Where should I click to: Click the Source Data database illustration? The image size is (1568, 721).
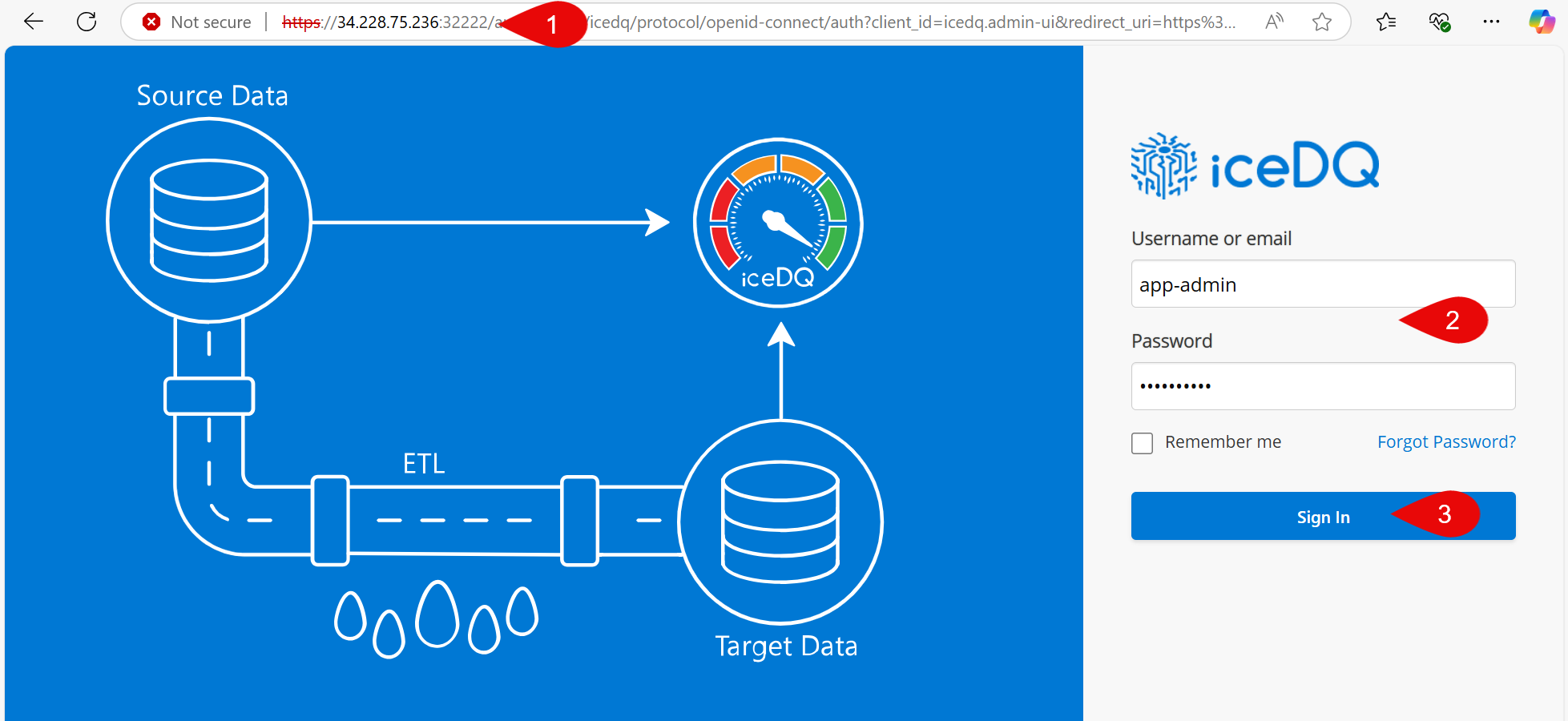point(209,220)
